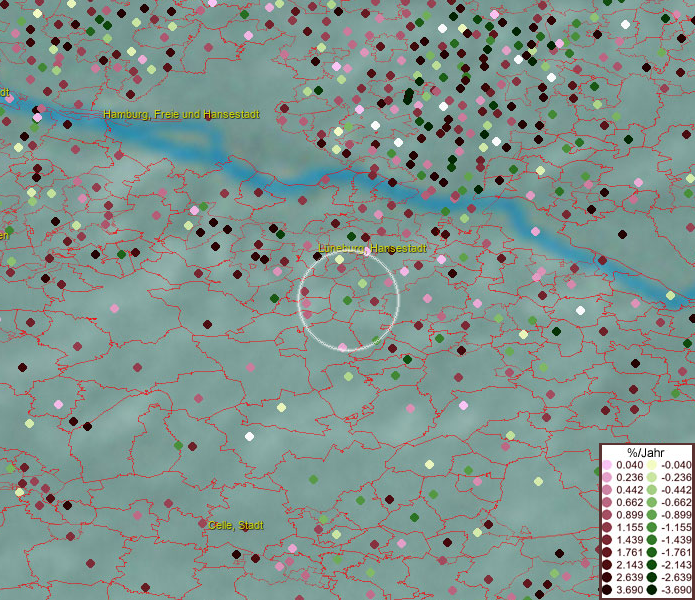This screenshot has height=600, width=695.
Task: Click the -3.690 darkest green legend swatch
Action: click(652, 590)
